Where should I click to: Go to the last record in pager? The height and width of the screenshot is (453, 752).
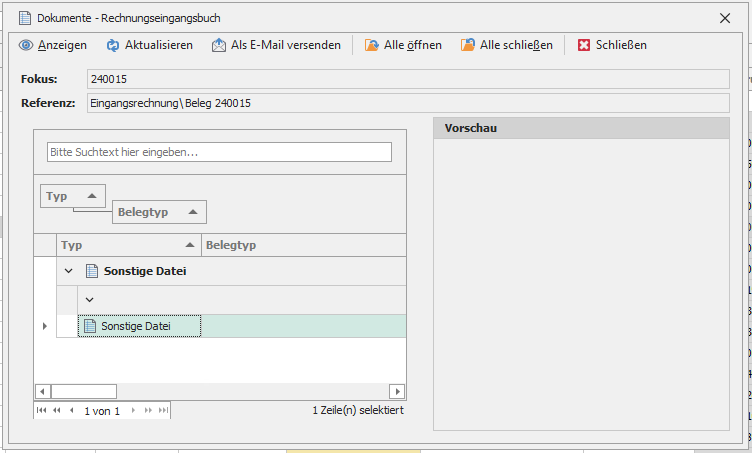[163, 411]
